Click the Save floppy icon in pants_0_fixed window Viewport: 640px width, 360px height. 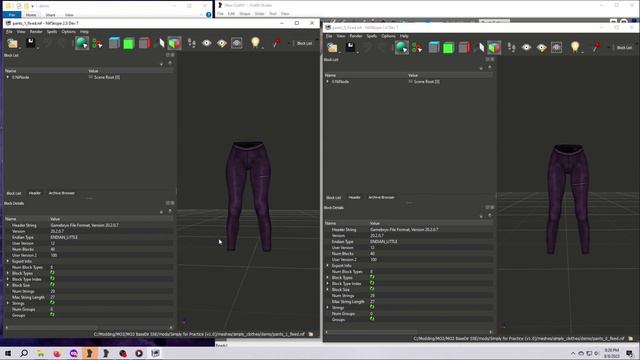[350, 47]
